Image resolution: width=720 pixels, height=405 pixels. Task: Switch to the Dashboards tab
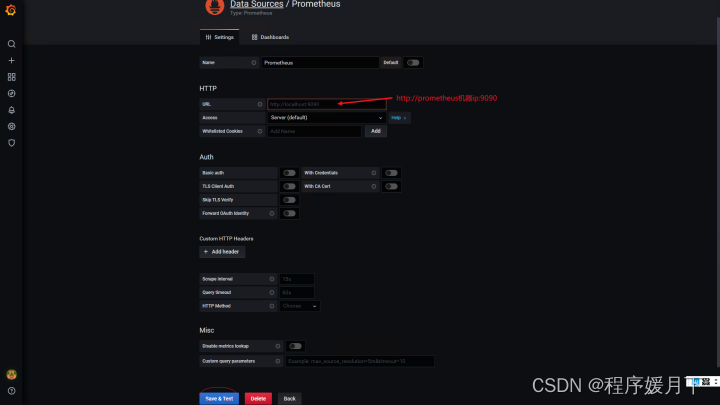pyautogui.click(x=270, y=37)
